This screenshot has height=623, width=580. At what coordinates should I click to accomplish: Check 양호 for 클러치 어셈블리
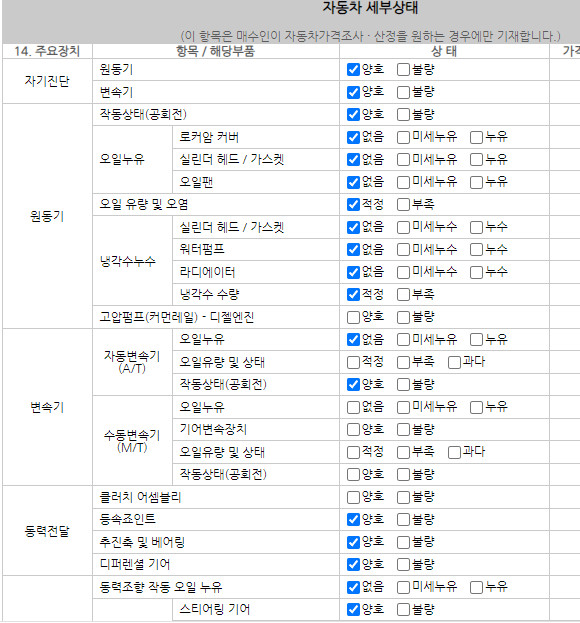(353, 497)
